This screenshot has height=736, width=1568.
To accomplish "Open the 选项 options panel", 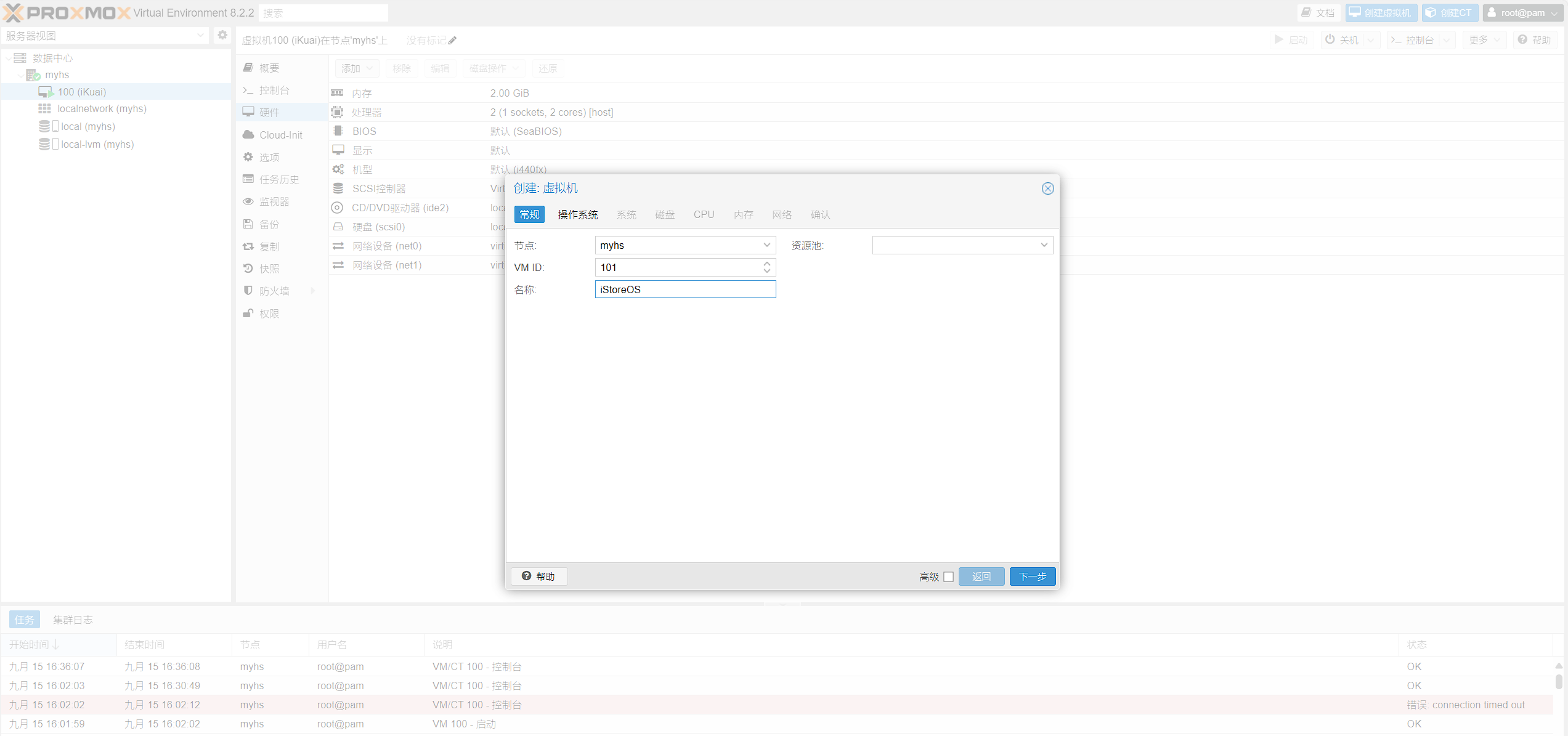I will [282, 158].
